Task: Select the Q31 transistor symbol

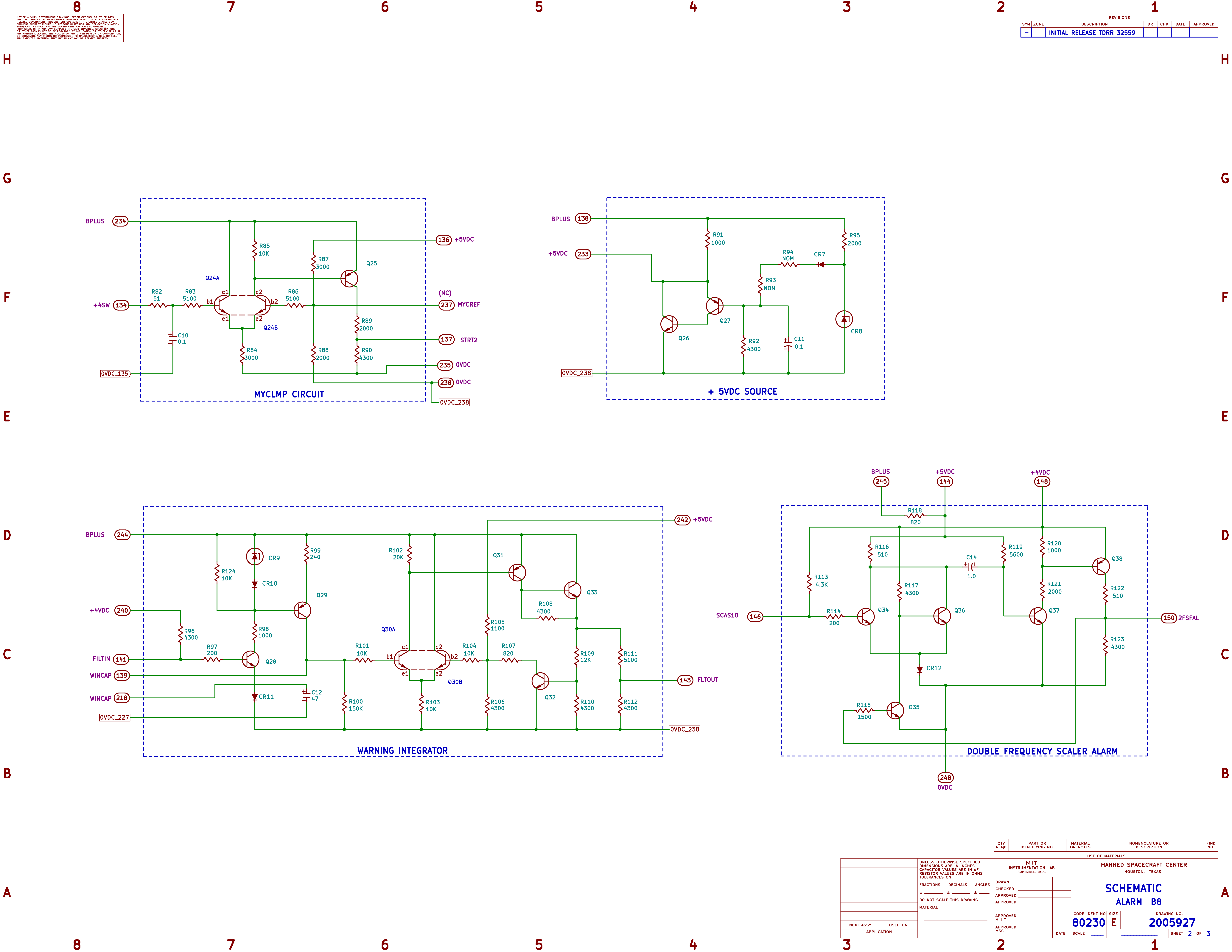Action: [x=517, y=573]
